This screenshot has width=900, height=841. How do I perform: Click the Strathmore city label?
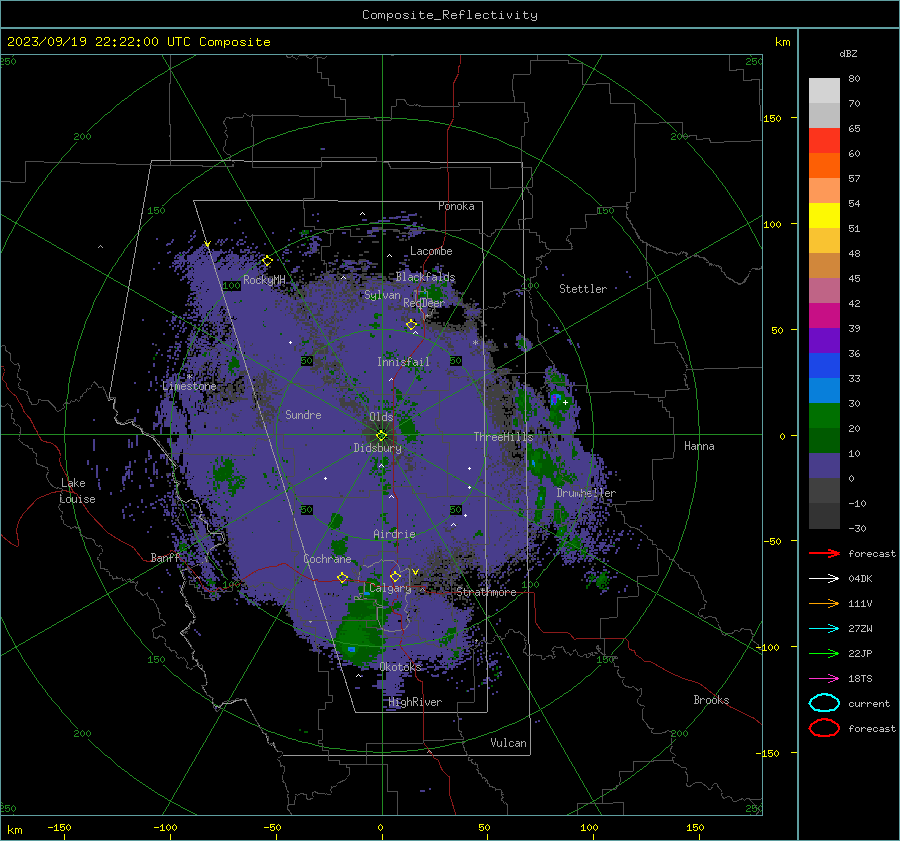(486, 592)
